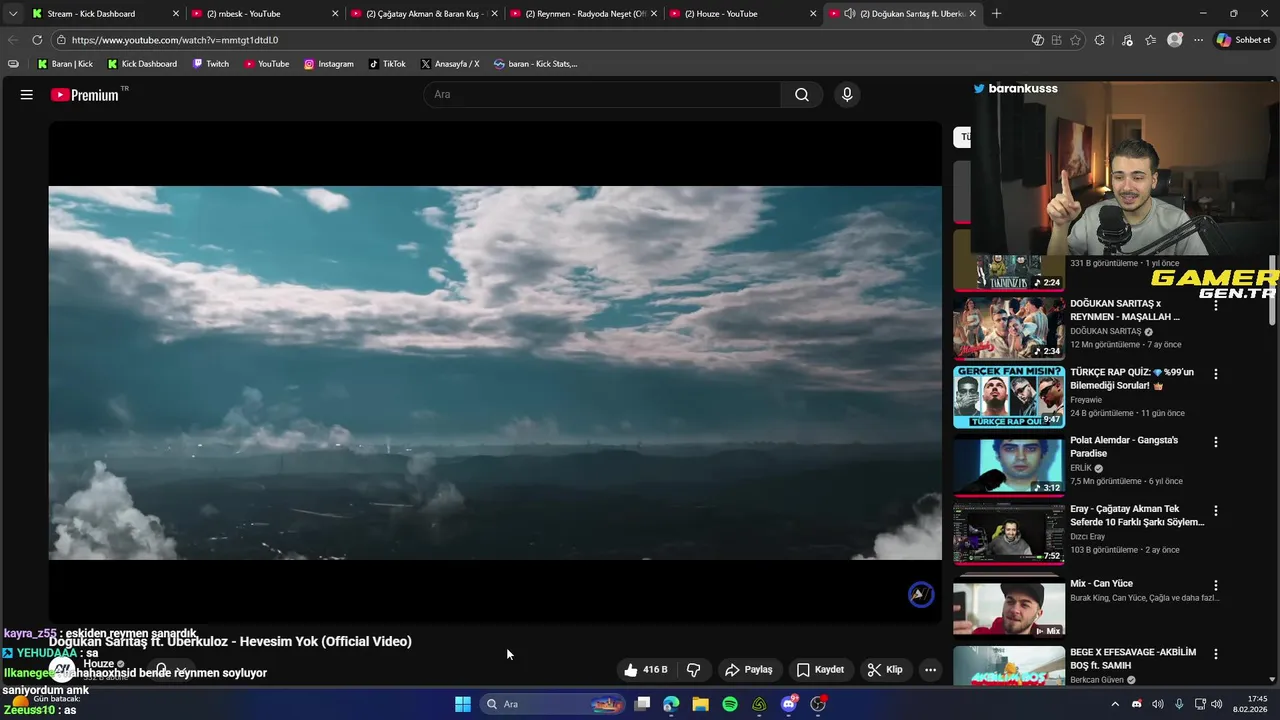1280x720 pixels.
Task: Open browser settings and more menu
Action: coord(1198,40)
